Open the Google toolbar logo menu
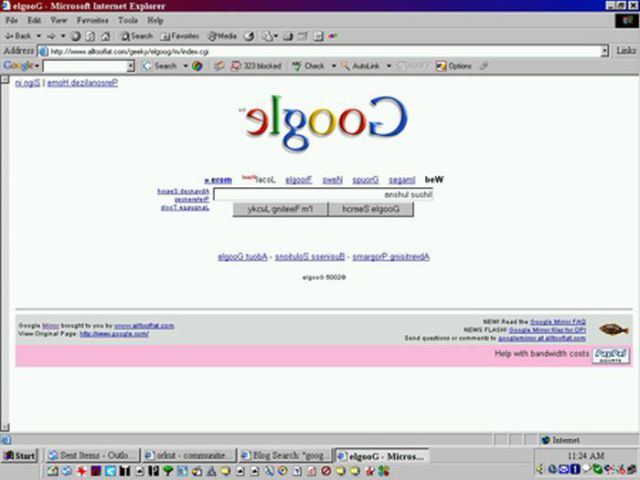The height and width of the screenshot is (480, 640). [20, 66]
